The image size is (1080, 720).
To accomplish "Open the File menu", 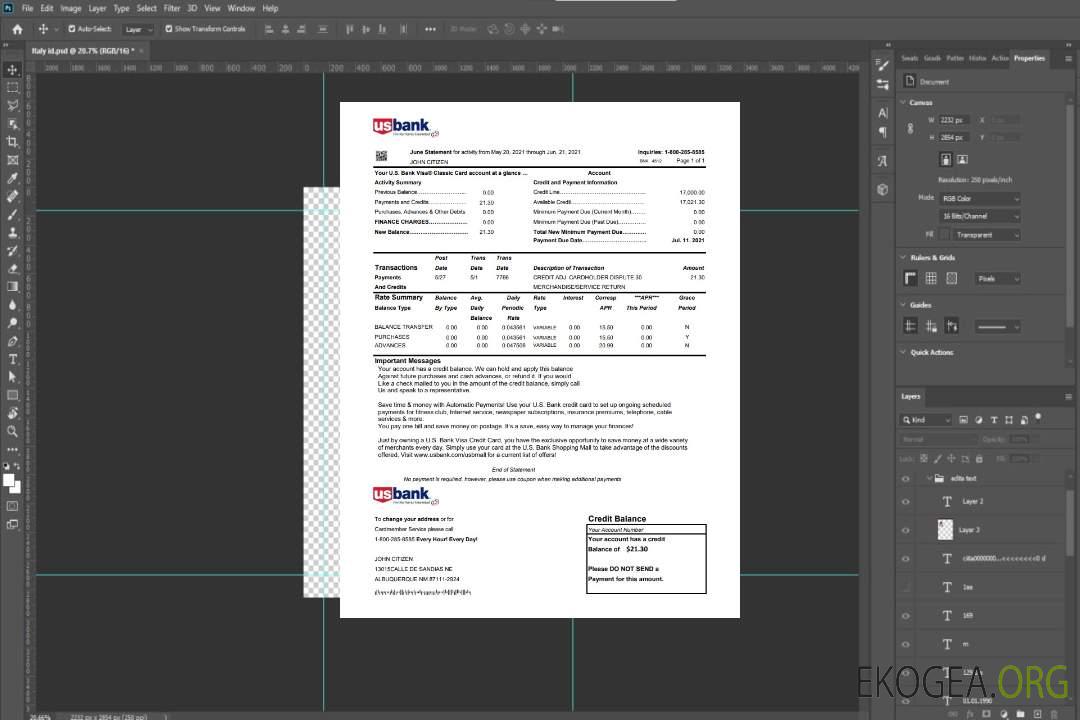I will (x=28, y=8).
